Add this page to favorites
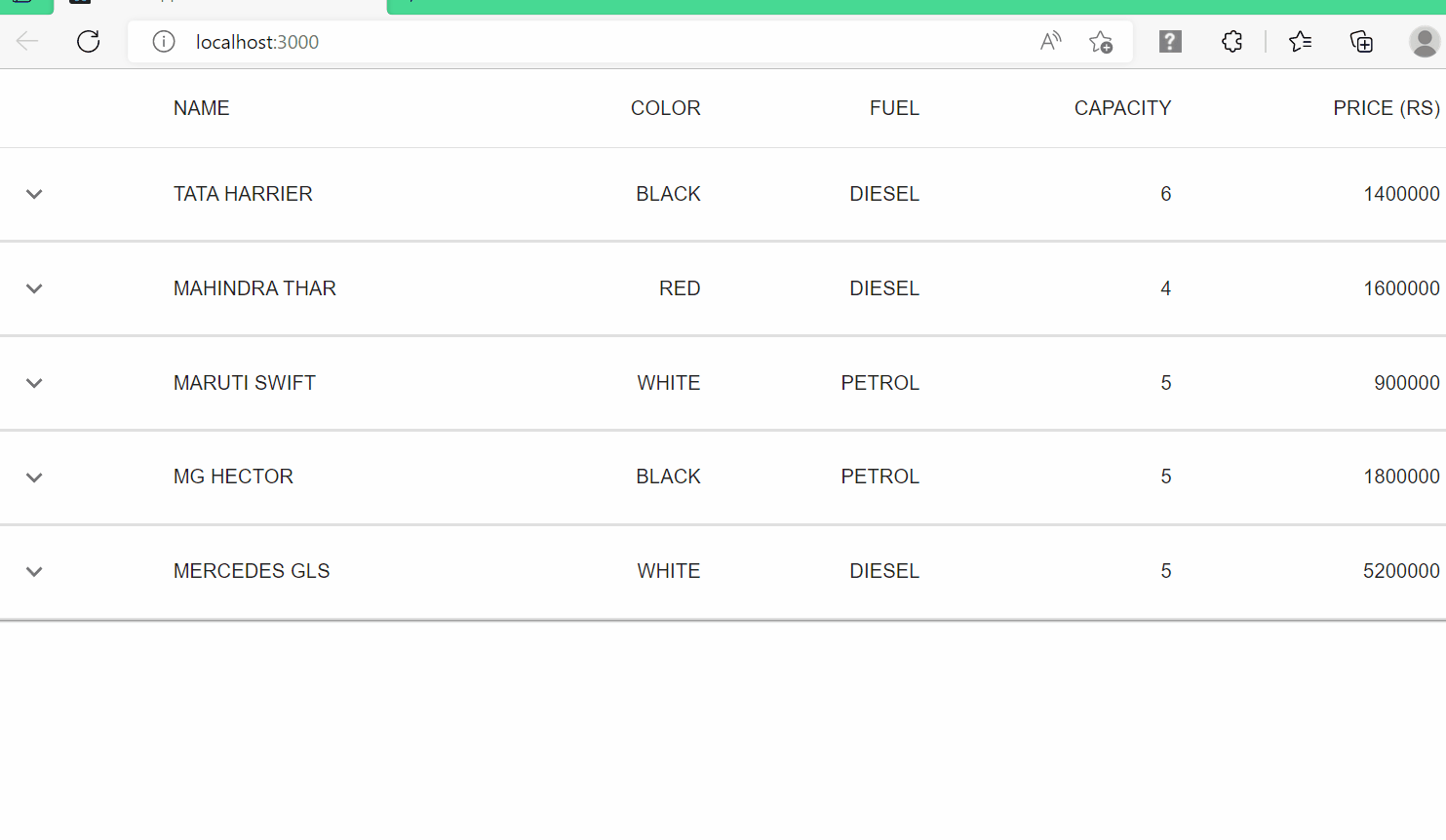 1101,42
